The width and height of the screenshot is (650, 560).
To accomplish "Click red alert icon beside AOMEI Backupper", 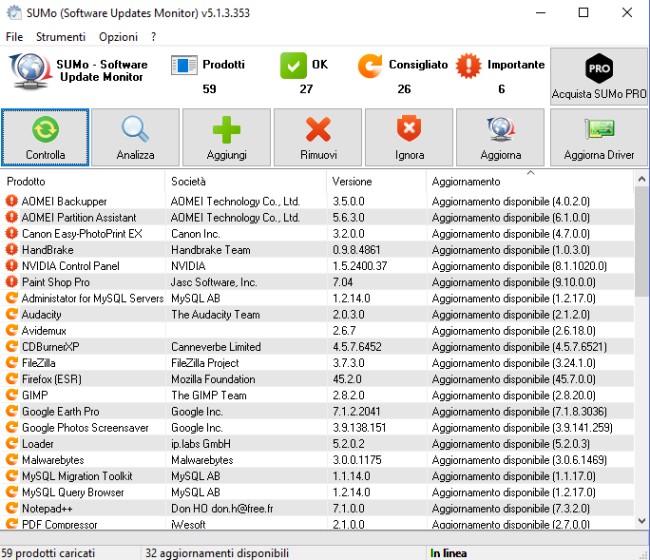I will (12, 201).
